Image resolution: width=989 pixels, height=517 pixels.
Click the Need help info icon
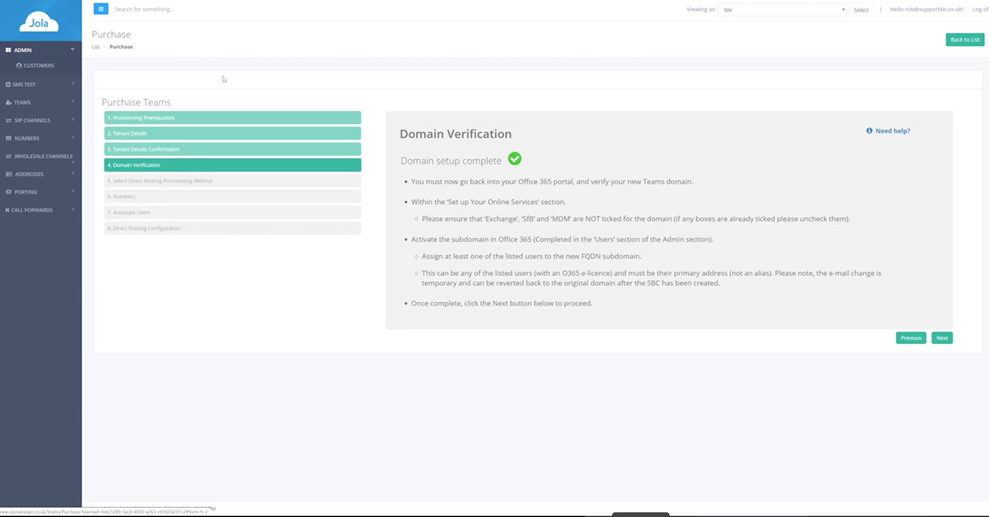point(869,131)
